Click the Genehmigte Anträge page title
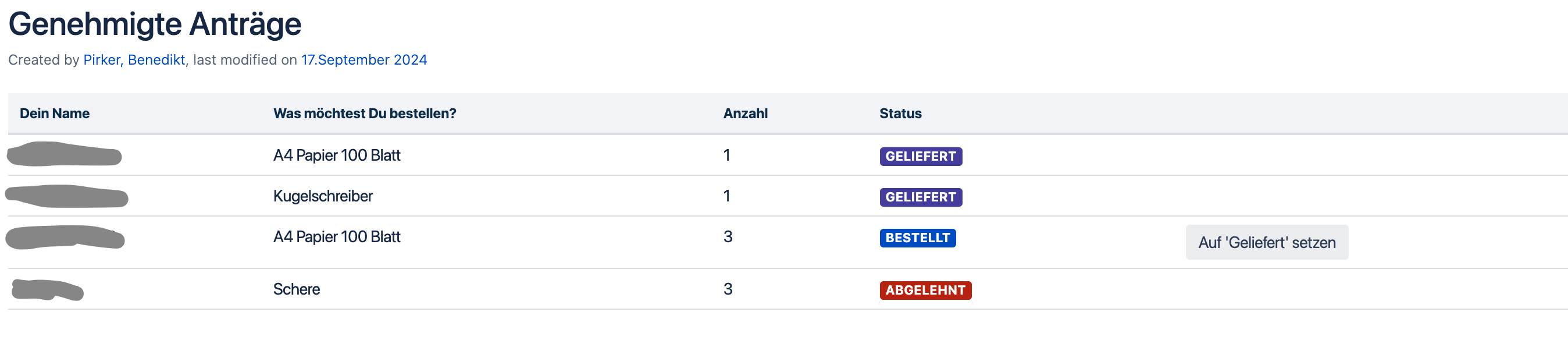1568x354 pixels. click(155, 24)
